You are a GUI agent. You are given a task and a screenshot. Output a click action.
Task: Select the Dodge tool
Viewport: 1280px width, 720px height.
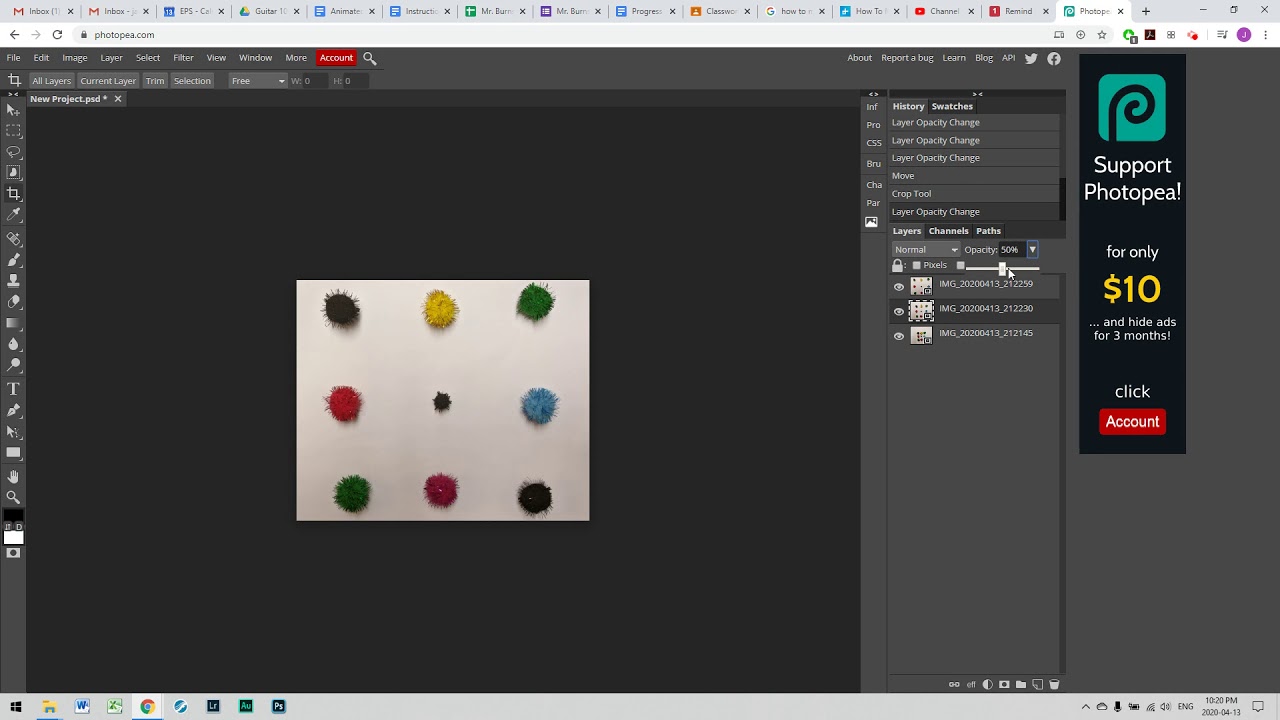tap(13, 365)
